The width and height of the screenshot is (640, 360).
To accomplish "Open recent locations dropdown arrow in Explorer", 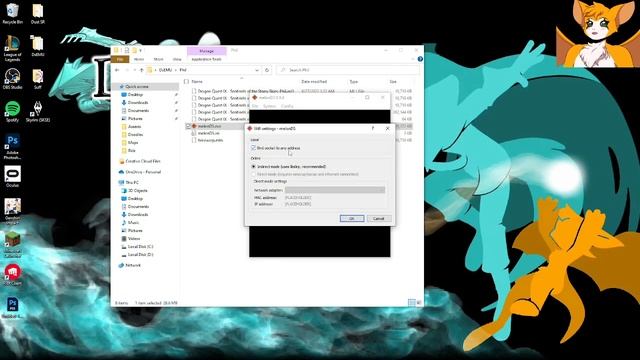I will pos(134,70).
